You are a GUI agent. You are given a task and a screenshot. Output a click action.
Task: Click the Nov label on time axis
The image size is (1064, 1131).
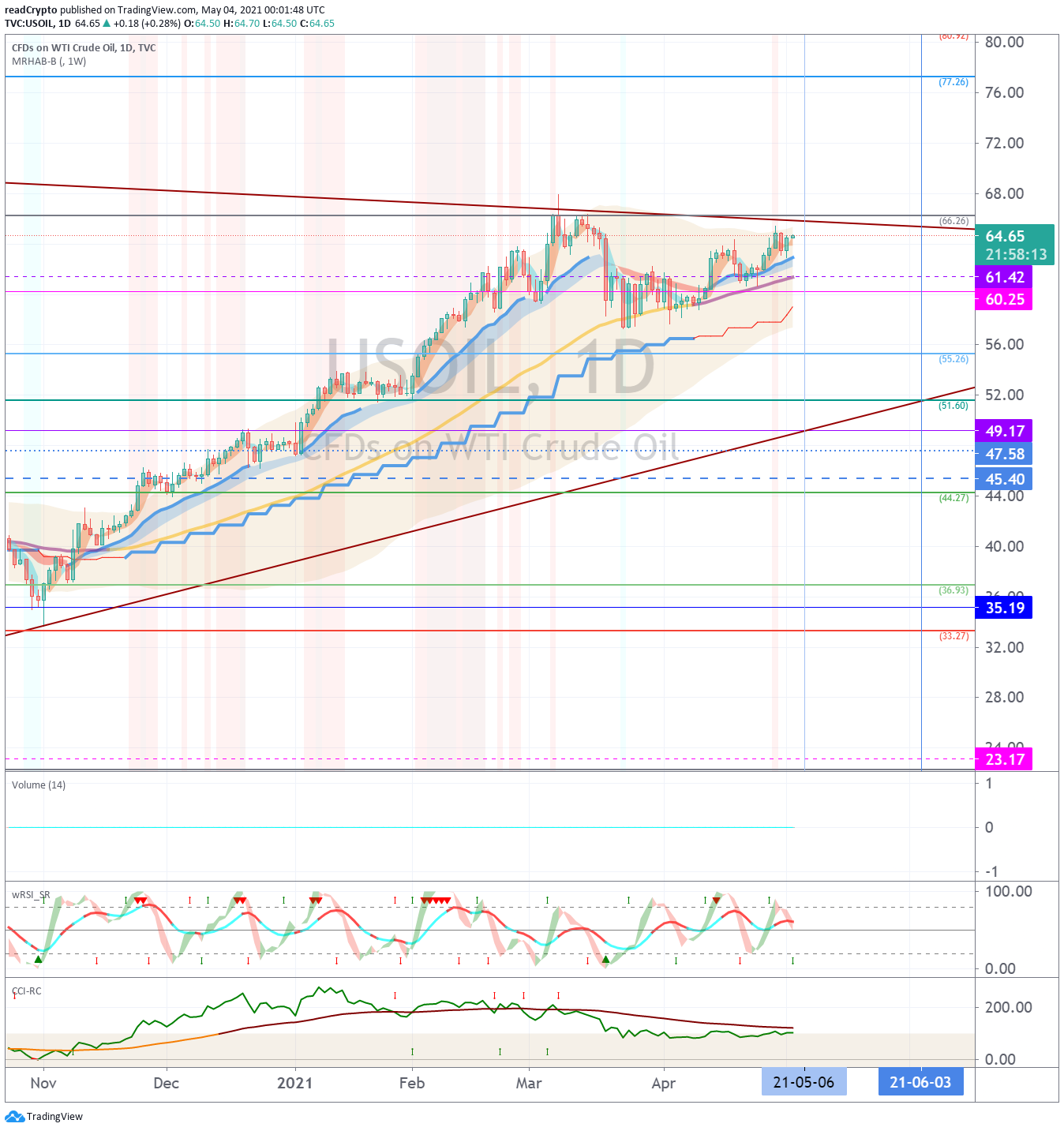point(43,1083)
